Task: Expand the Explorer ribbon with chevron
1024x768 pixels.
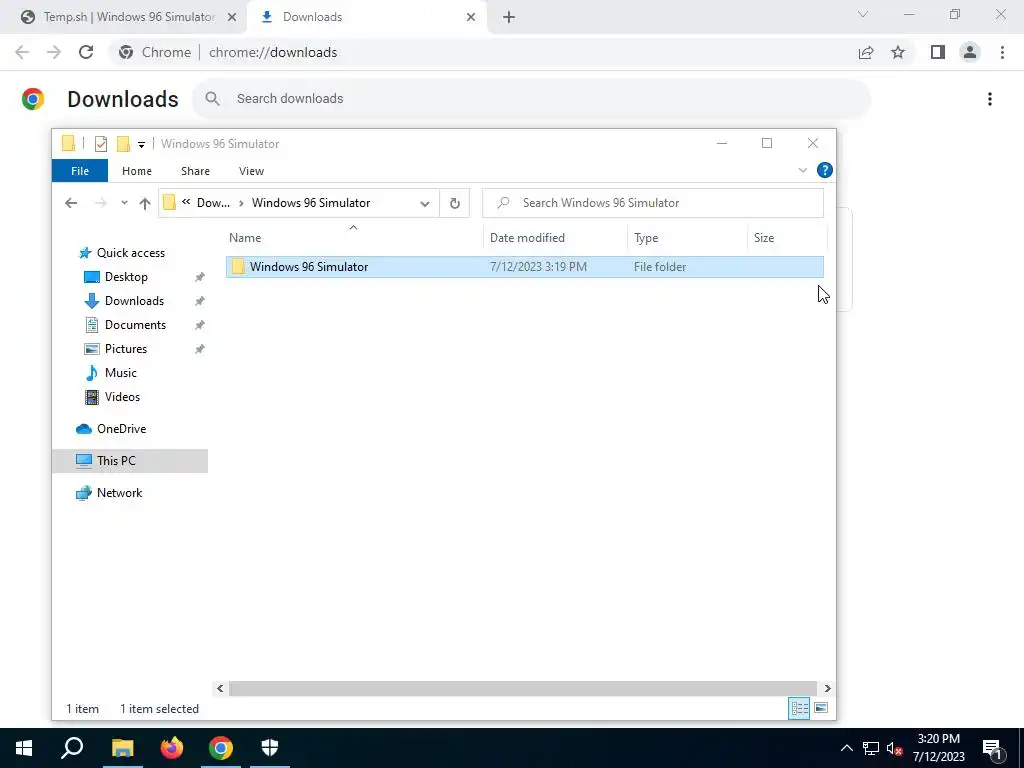Action: tap(803, 170)
